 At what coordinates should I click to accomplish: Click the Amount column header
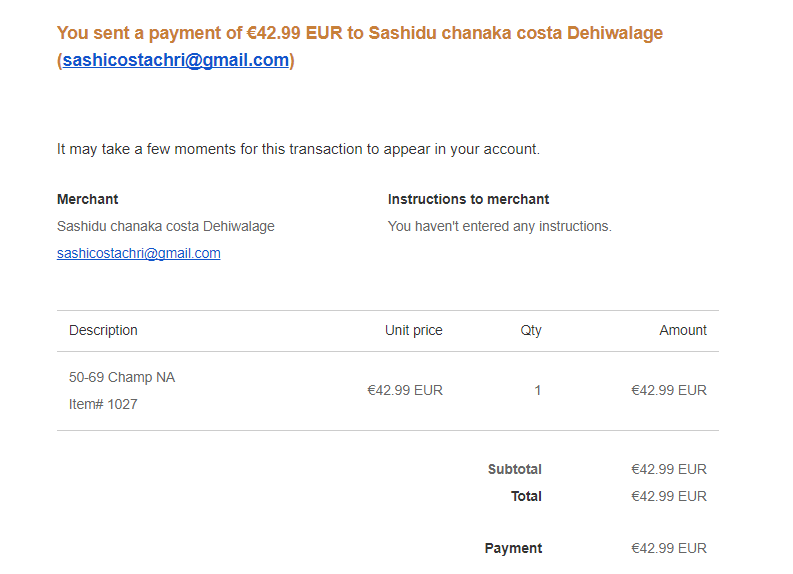[x=683, y=330]
